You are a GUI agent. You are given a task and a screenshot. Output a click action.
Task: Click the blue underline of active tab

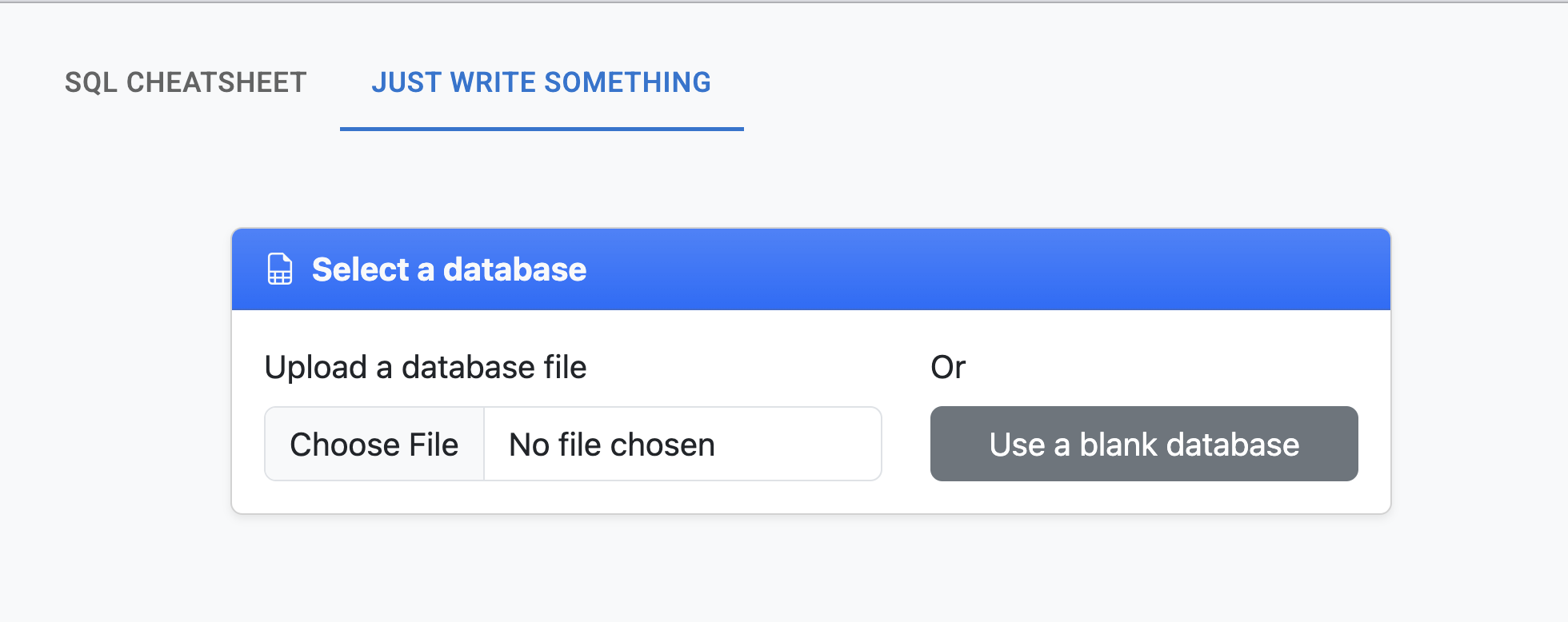tap(542, 129)
